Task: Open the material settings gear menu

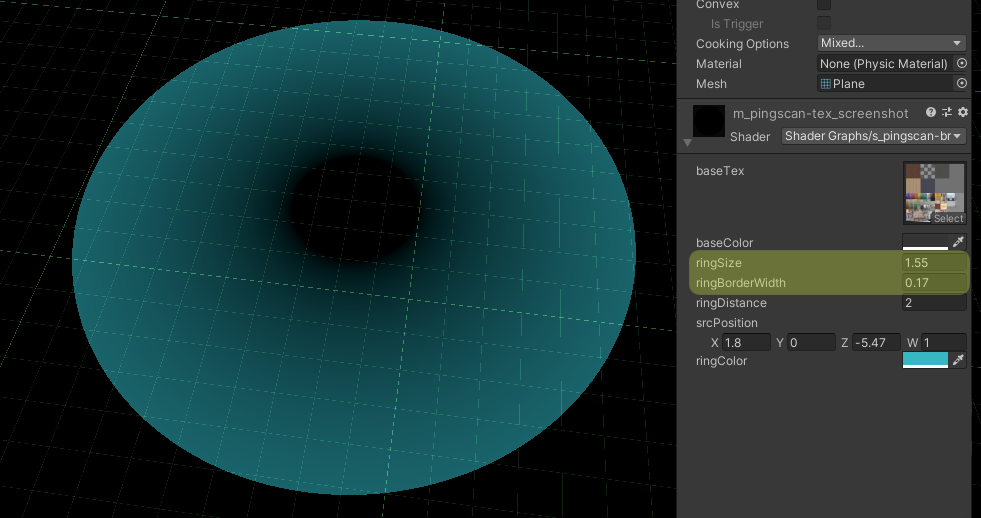Action: tap(963, 113)
